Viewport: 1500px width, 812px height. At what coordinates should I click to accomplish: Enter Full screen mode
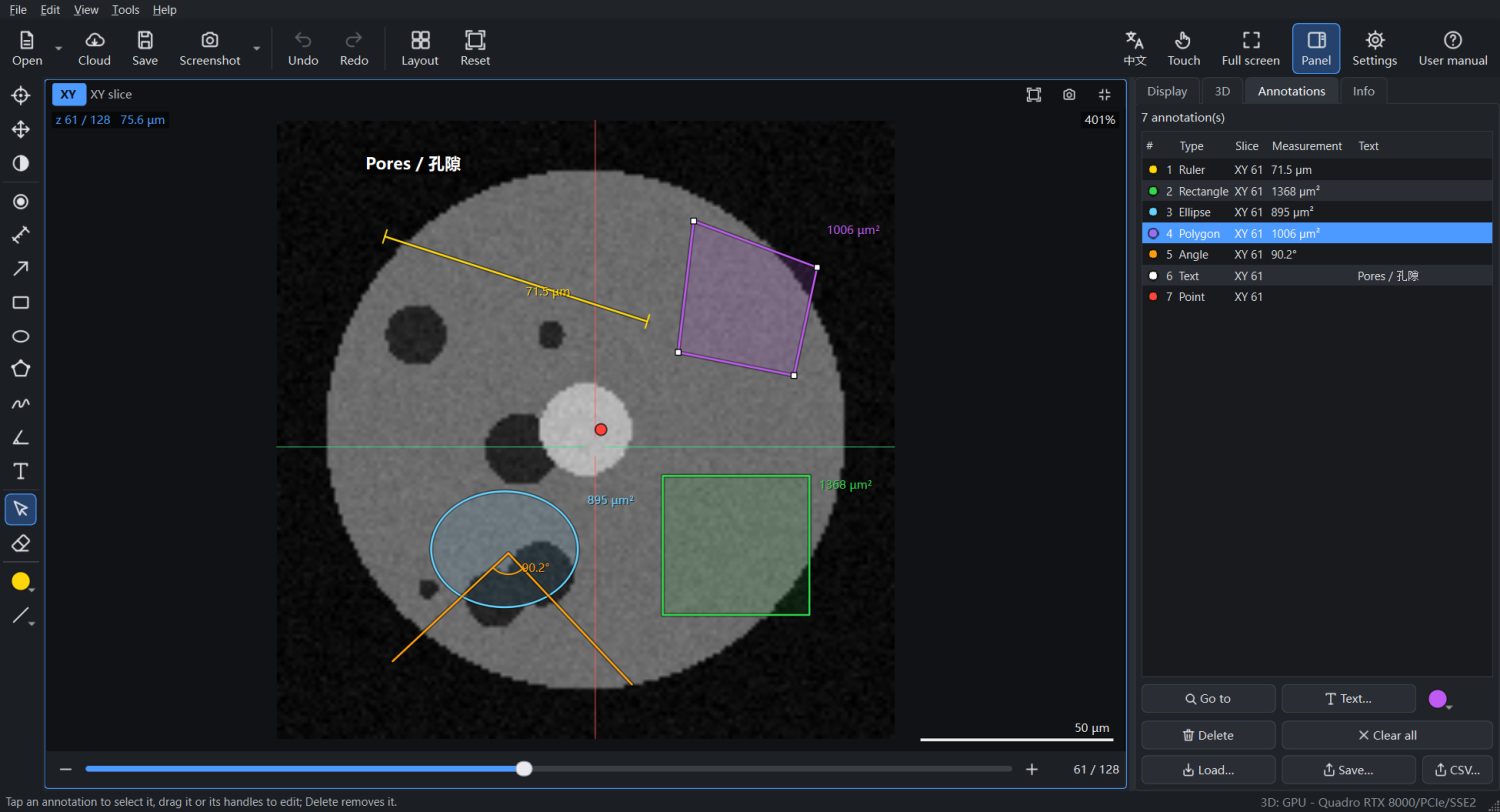pyautogui.click(x=1251, y=48)
